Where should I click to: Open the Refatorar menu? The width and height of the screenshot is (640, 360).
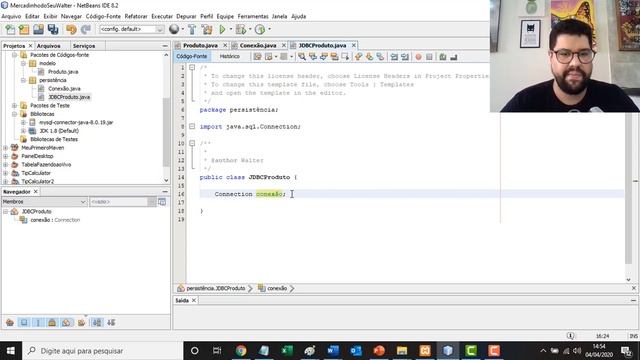tap(136, 16)
